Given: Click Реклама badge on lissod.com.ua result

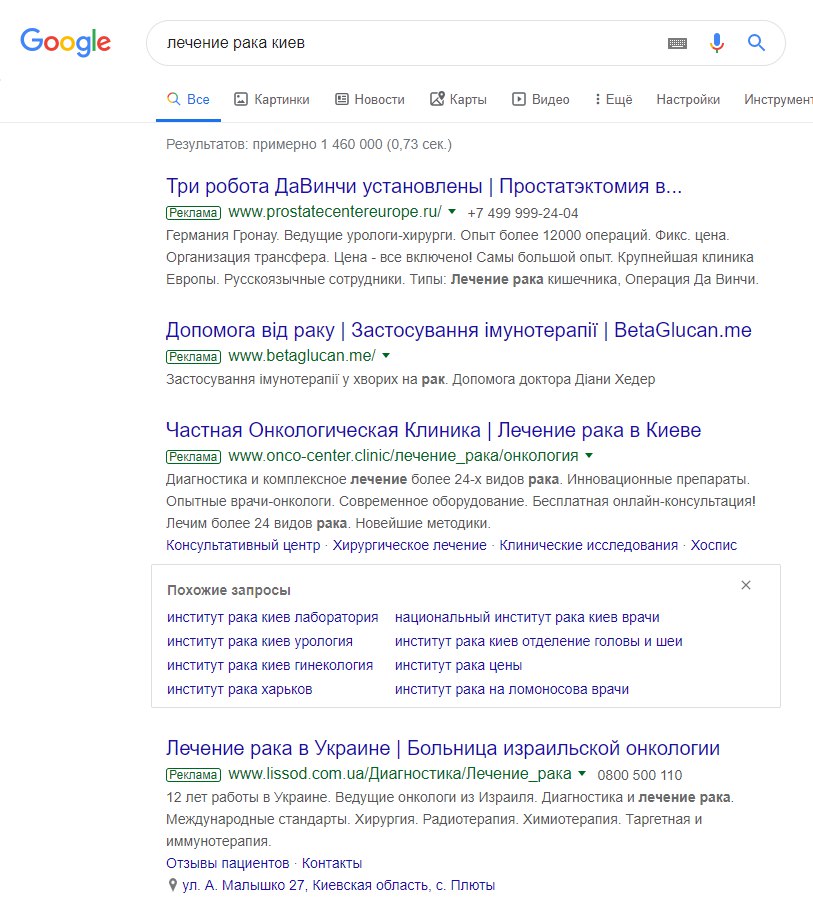Looking at the screenshot, I should coord(194,774).
